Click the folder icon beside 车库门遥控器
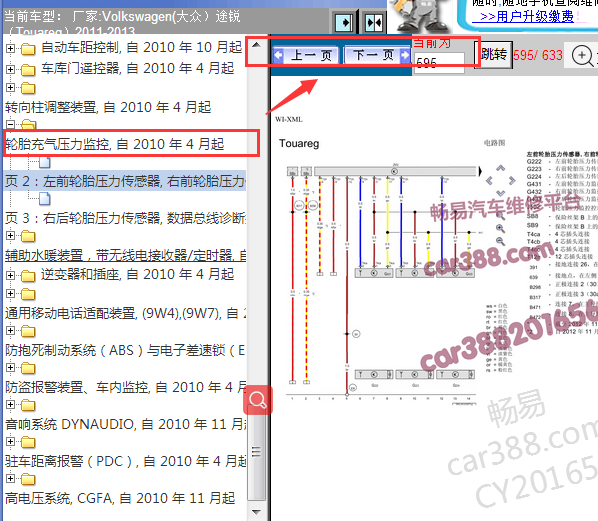 pos(28,70)
